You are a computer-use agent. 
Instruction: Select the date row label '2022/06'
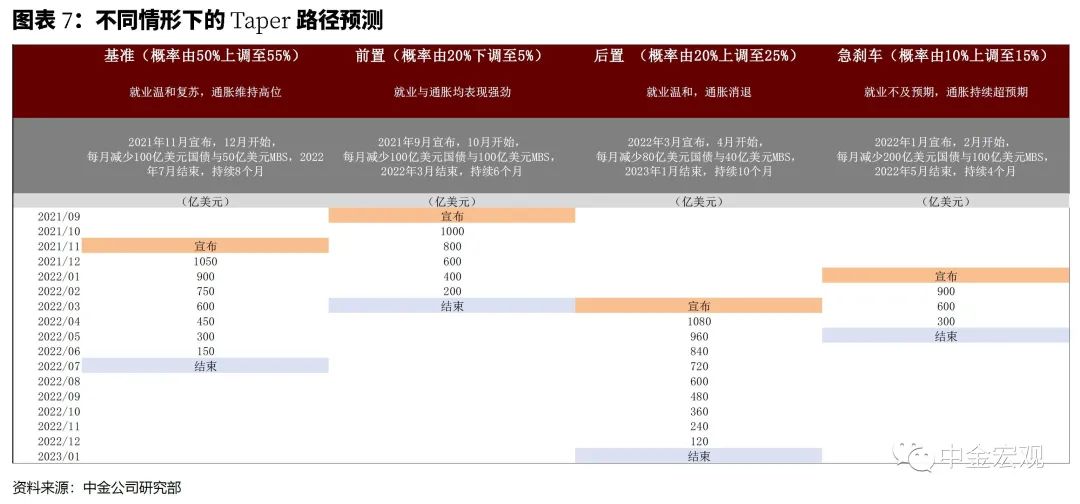57,351
